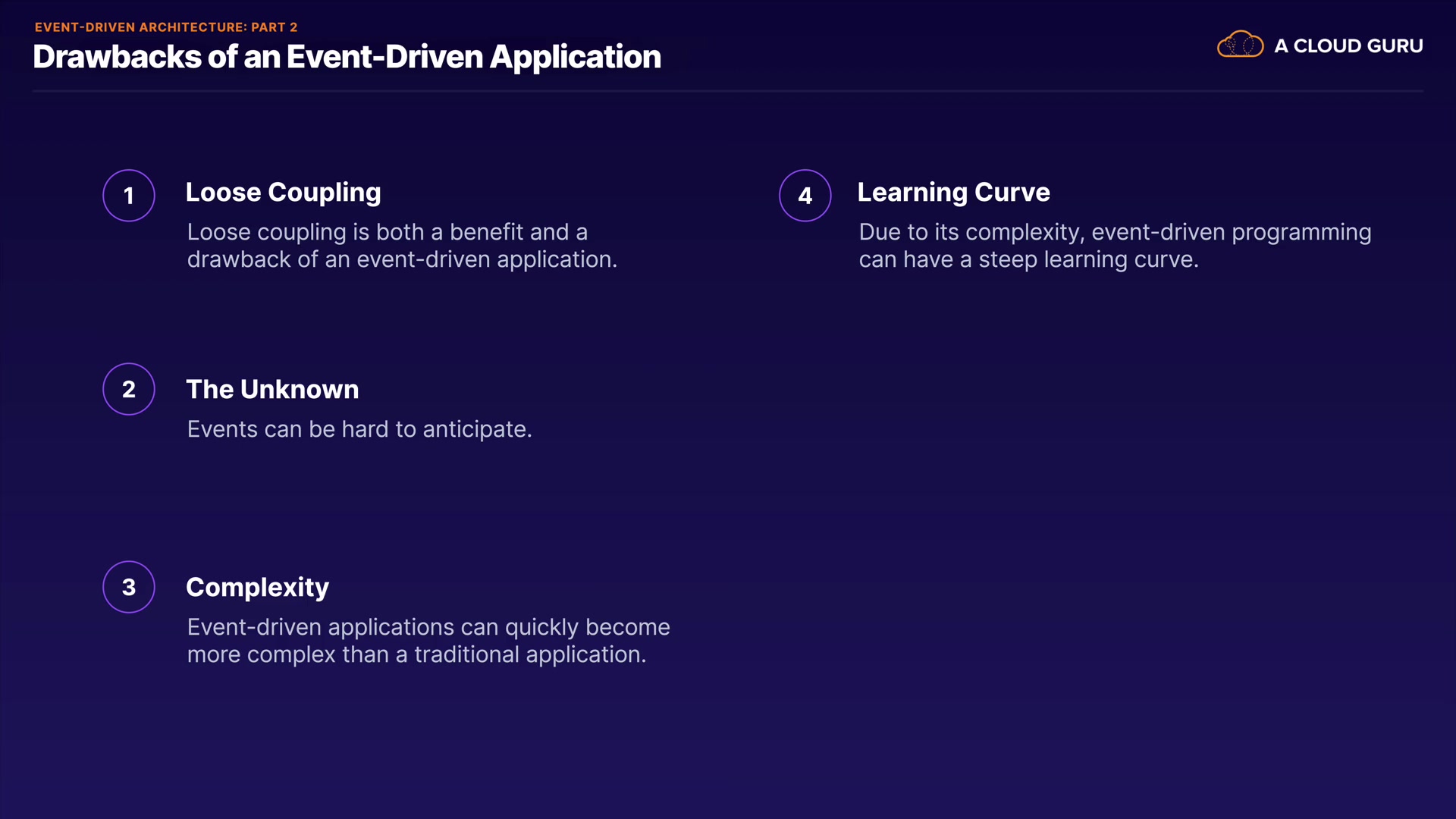Image resolution: width=1456 pixels, height=819 pixels.
Task: Click the number 2 circle icon
Action: click(129, 389)
